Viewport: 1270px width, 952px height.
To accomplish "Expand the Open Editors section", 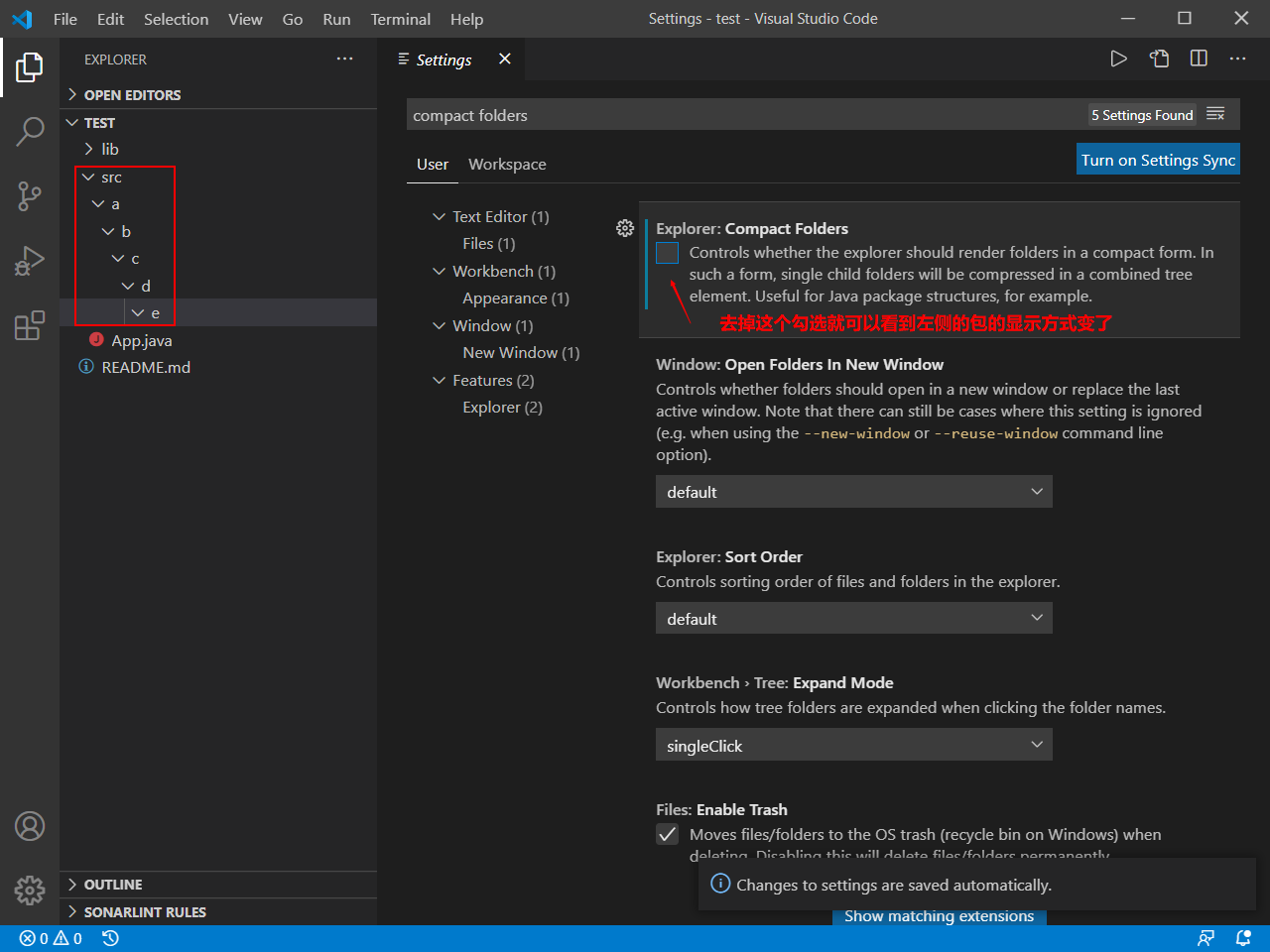I will point(218,95).
